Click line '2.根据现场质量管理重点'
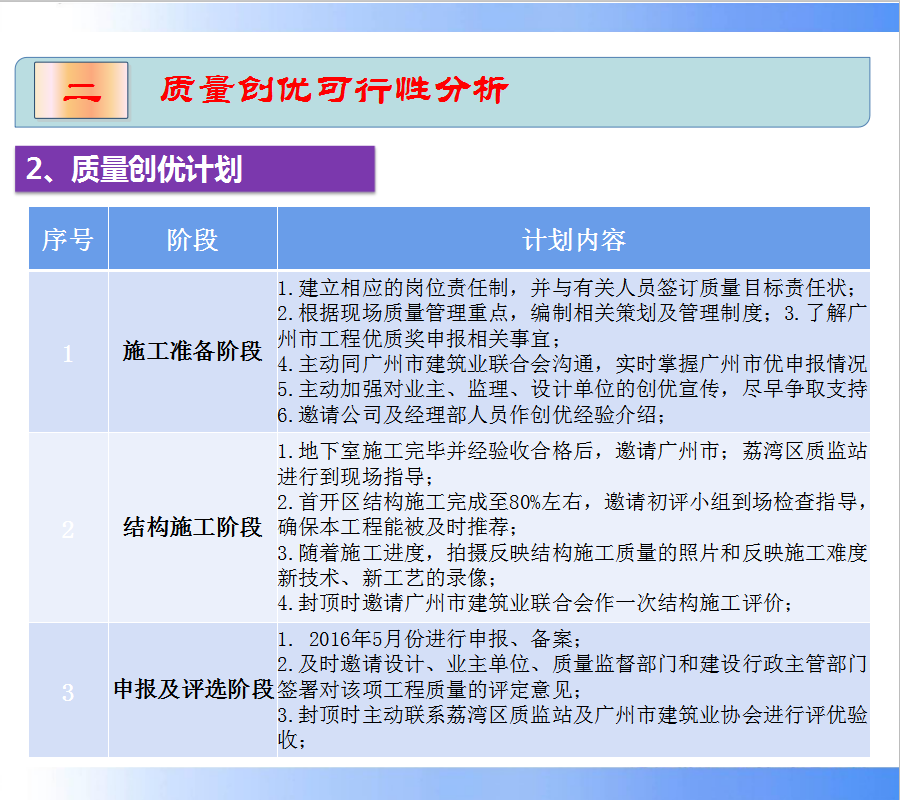This screenshot has width=900, height=800. pos(572,313)
